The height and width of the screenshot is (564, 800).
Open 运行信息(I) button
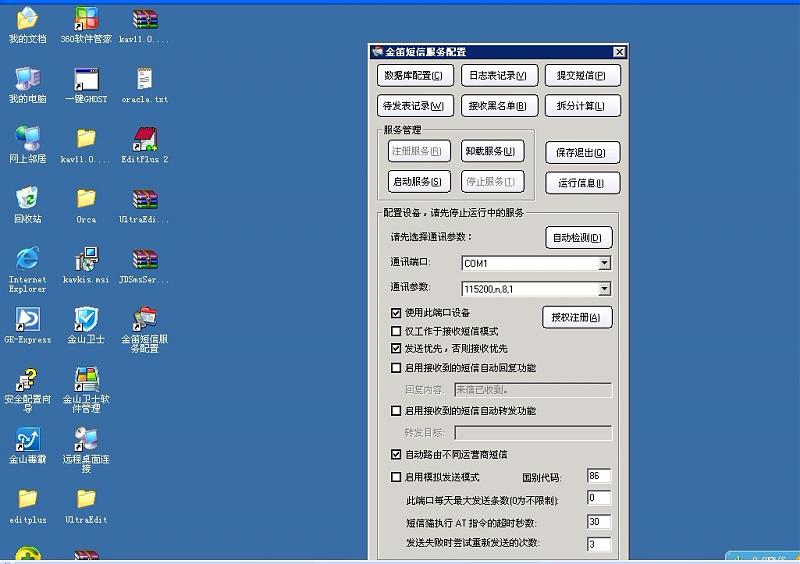582,183
